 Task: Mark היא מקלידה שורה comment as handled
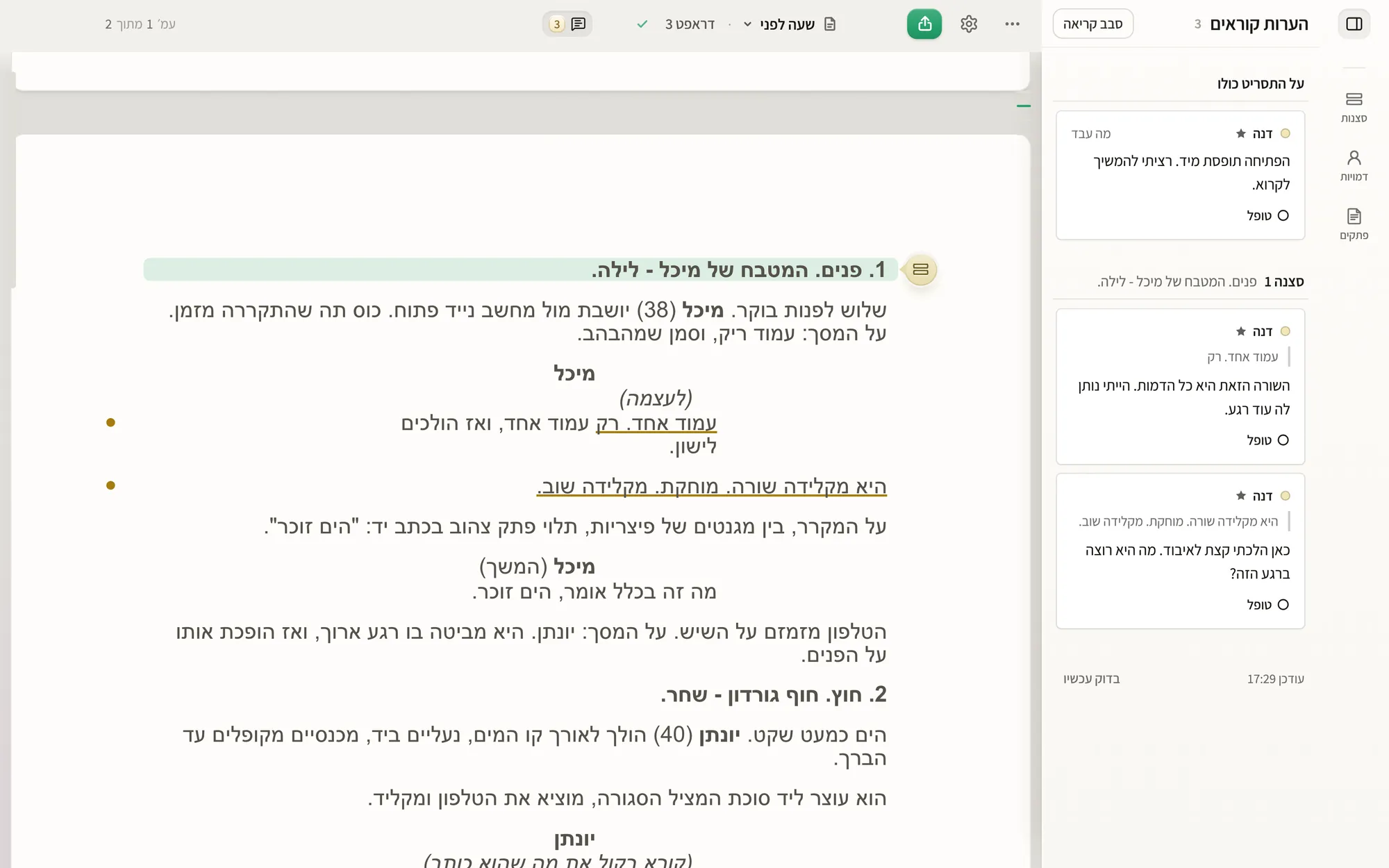point(1268,605)
